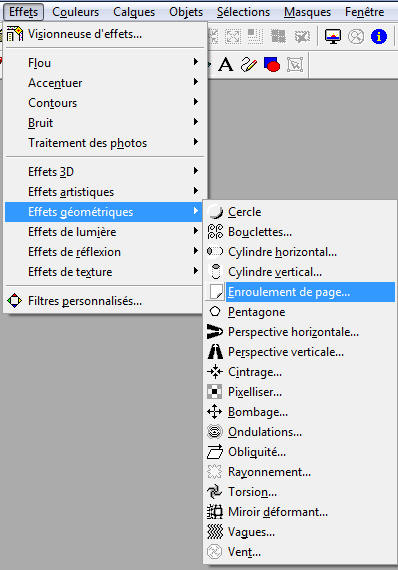398x570 pixels.
Task: Select the preset shapes tool icon
Action: click(x=272, y=65)
